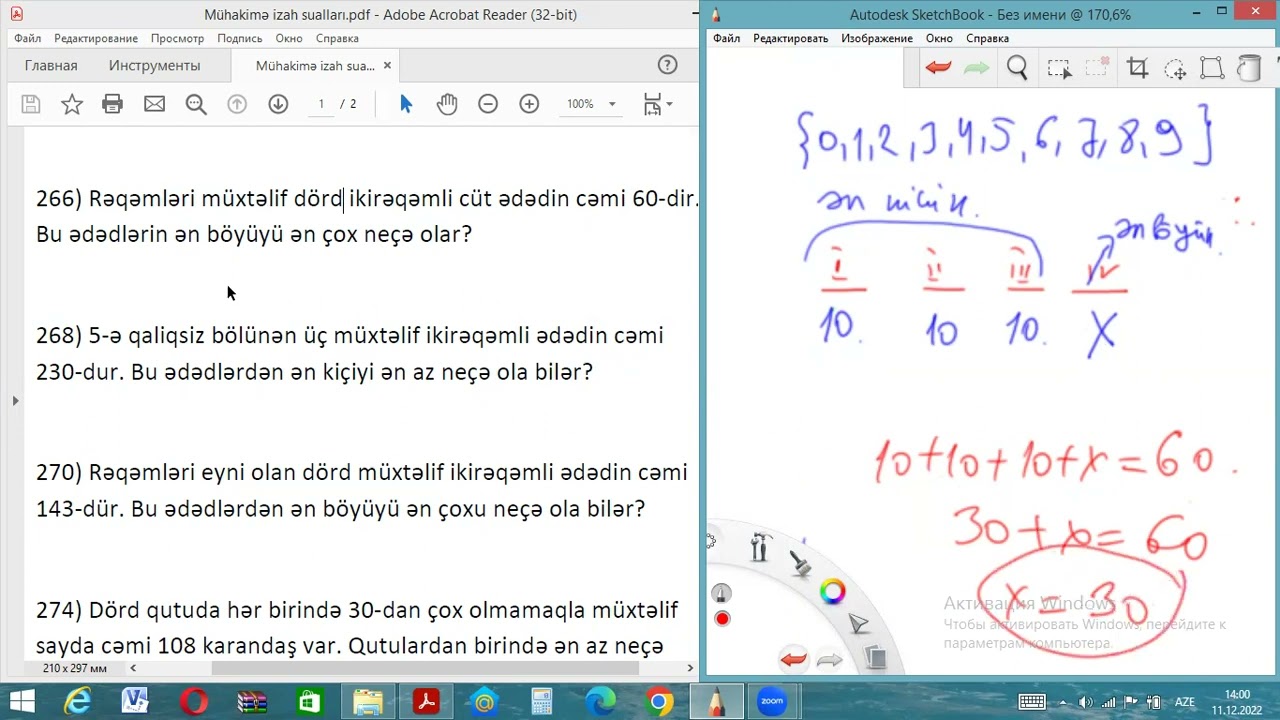This screenshot has width=1280, height=720.
Task: Open Подпись menu in Acrobat
Action: pos(240,38)
